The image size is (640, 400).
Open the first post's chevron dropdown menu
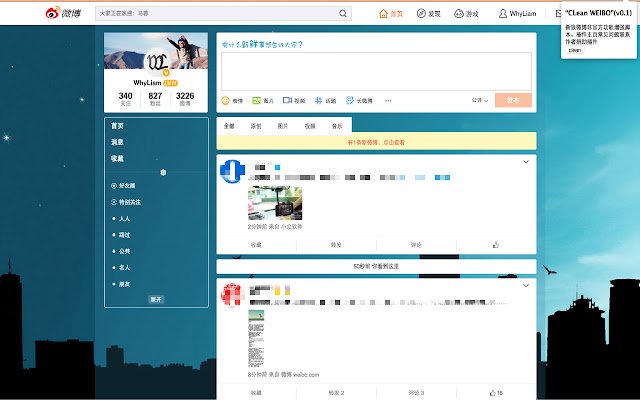(526, 162)
